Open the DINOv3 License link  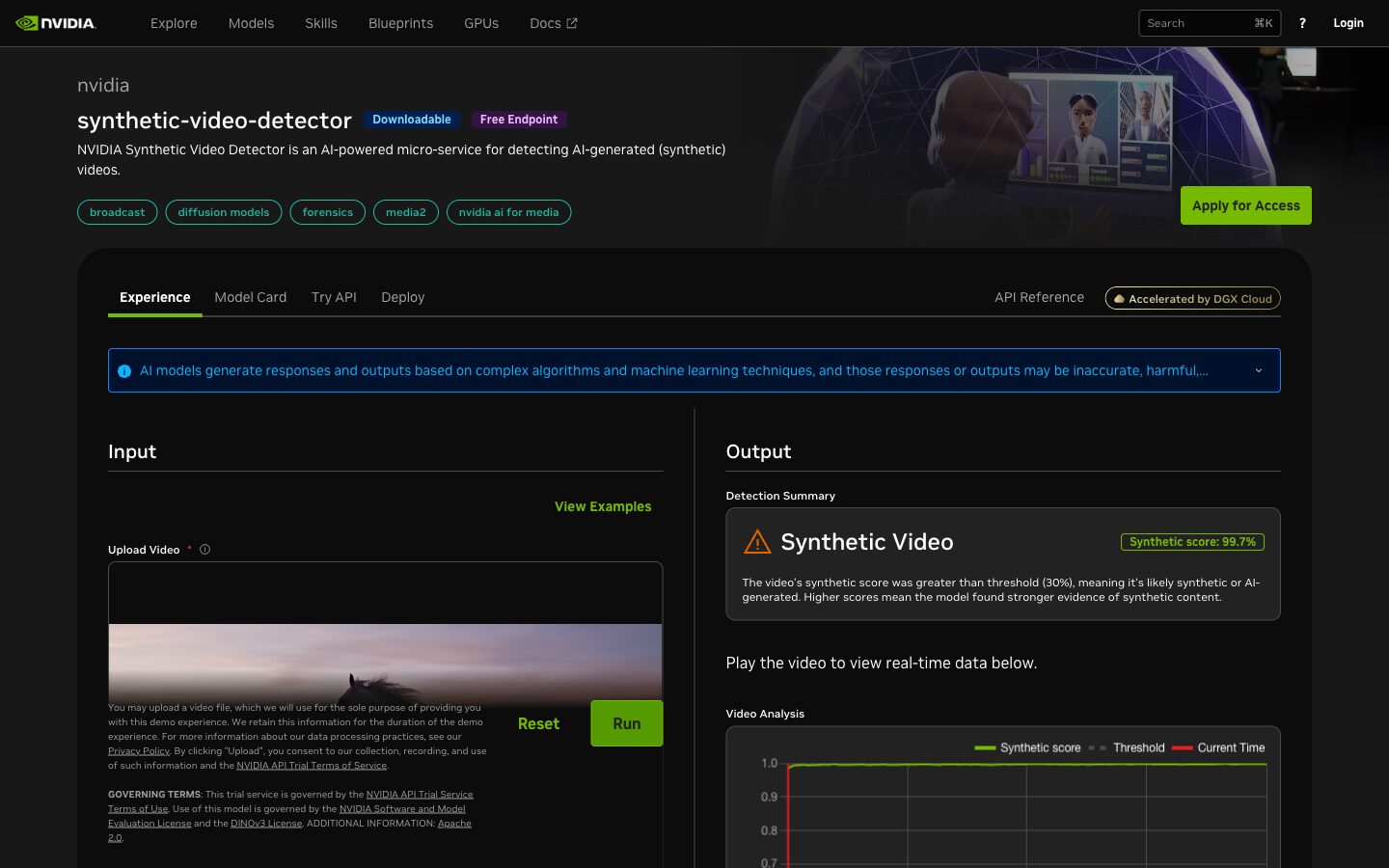point(266,823)
